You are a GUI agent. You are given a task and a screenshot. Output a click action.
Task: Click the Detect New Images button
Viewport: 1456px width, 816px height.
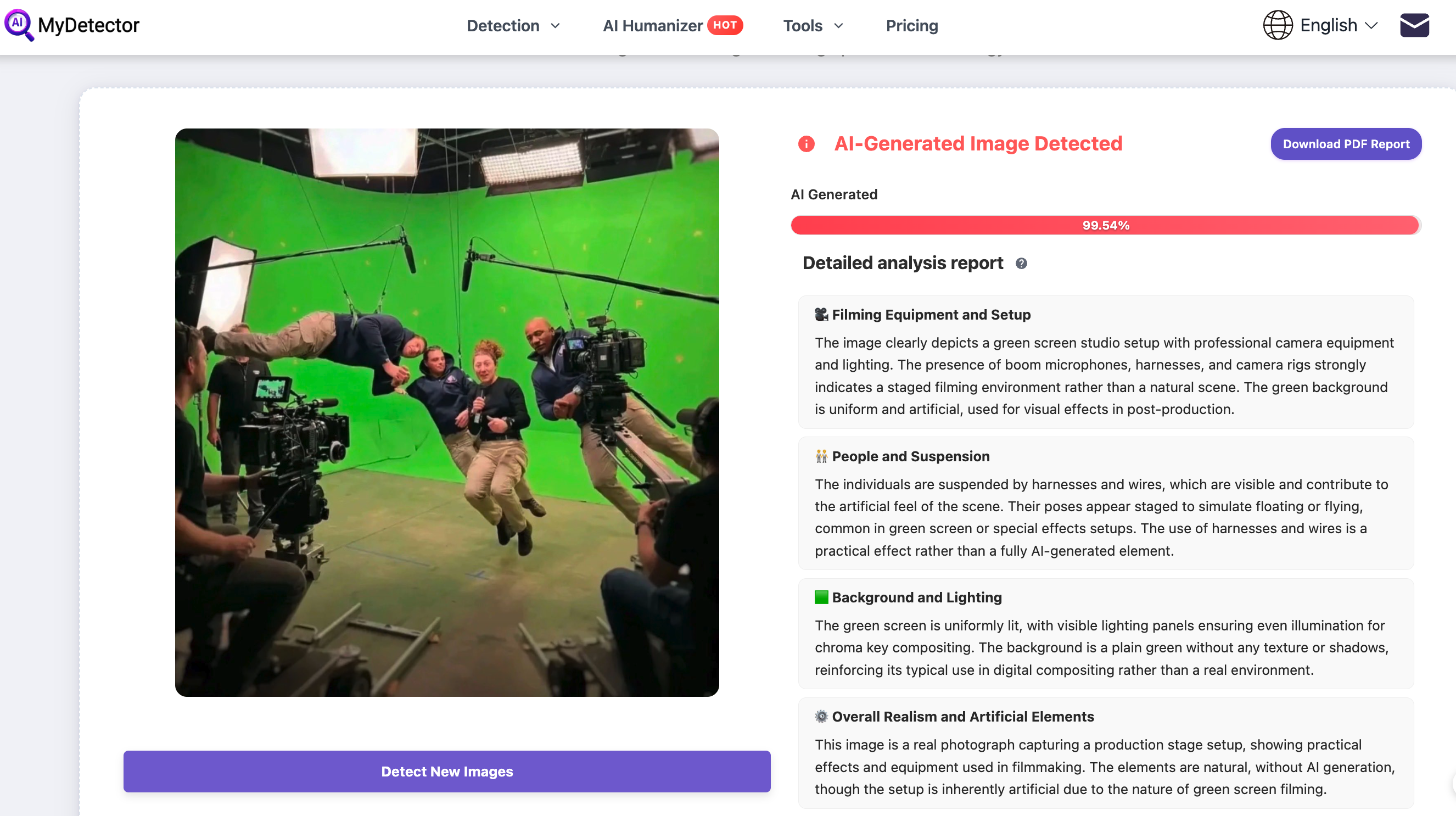click(x=446, y=772)
